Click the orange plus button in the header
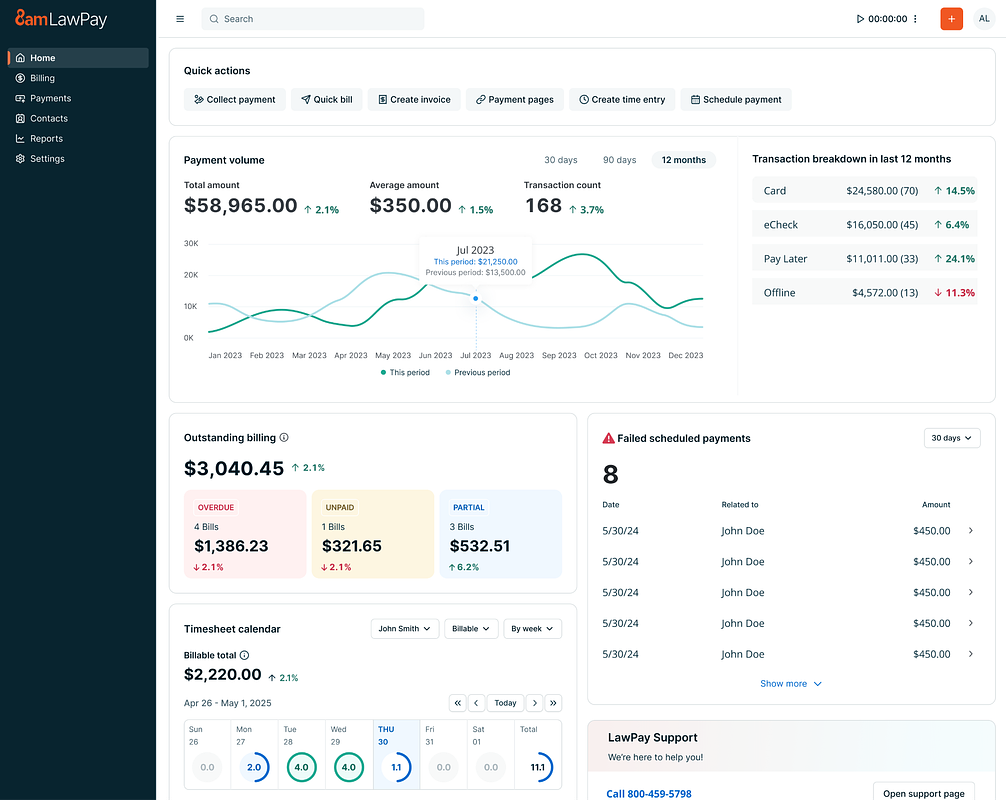Image resolution: width=1006 pixels, height=800 pixels. [x=951, y=18]
